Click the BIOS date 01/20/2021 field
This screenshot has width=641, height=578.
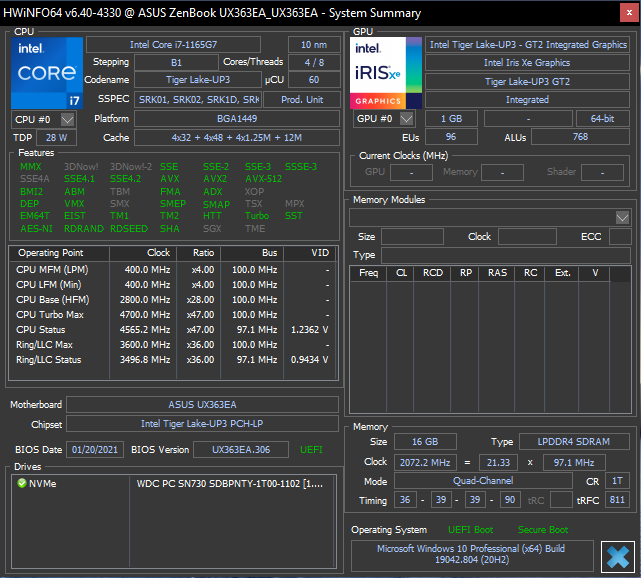tap(95, 450)
